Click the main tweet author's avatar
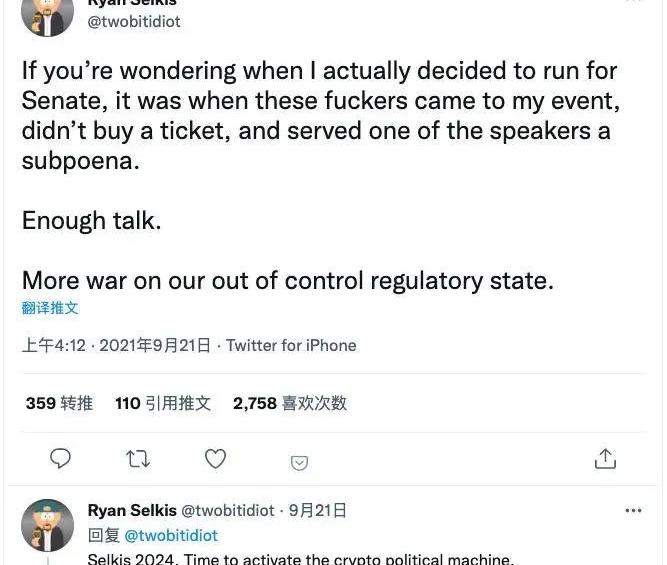This screenshot has width=667, height=565. pos(47,15)
